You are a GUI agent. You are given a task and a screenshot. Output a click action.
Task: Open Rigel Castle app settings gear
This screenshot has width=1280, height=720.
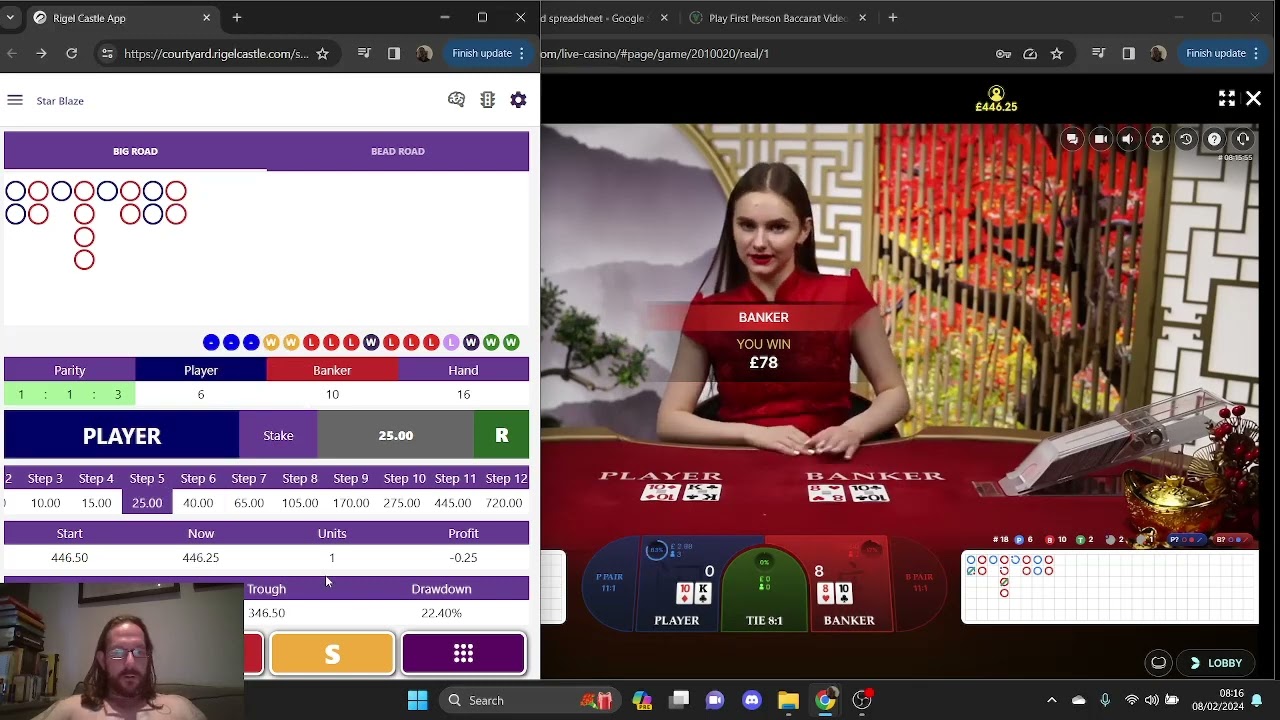pos(518,100)
